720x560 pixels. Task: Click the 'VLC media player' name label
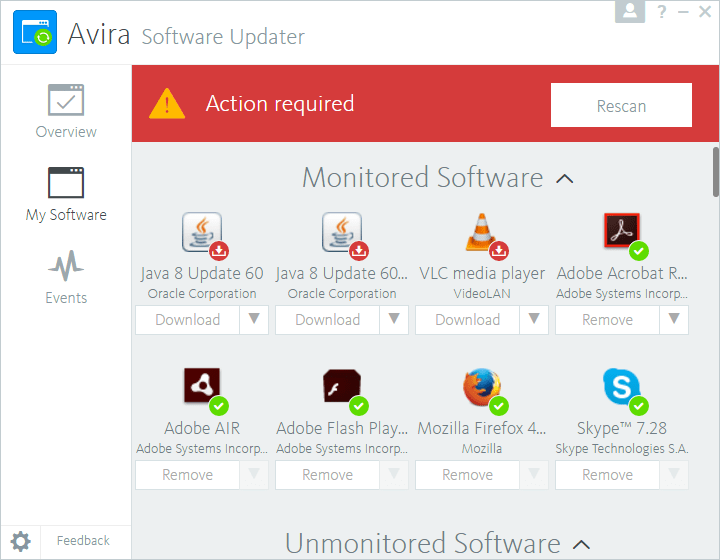pyautogui.click(x=482, y=274)
